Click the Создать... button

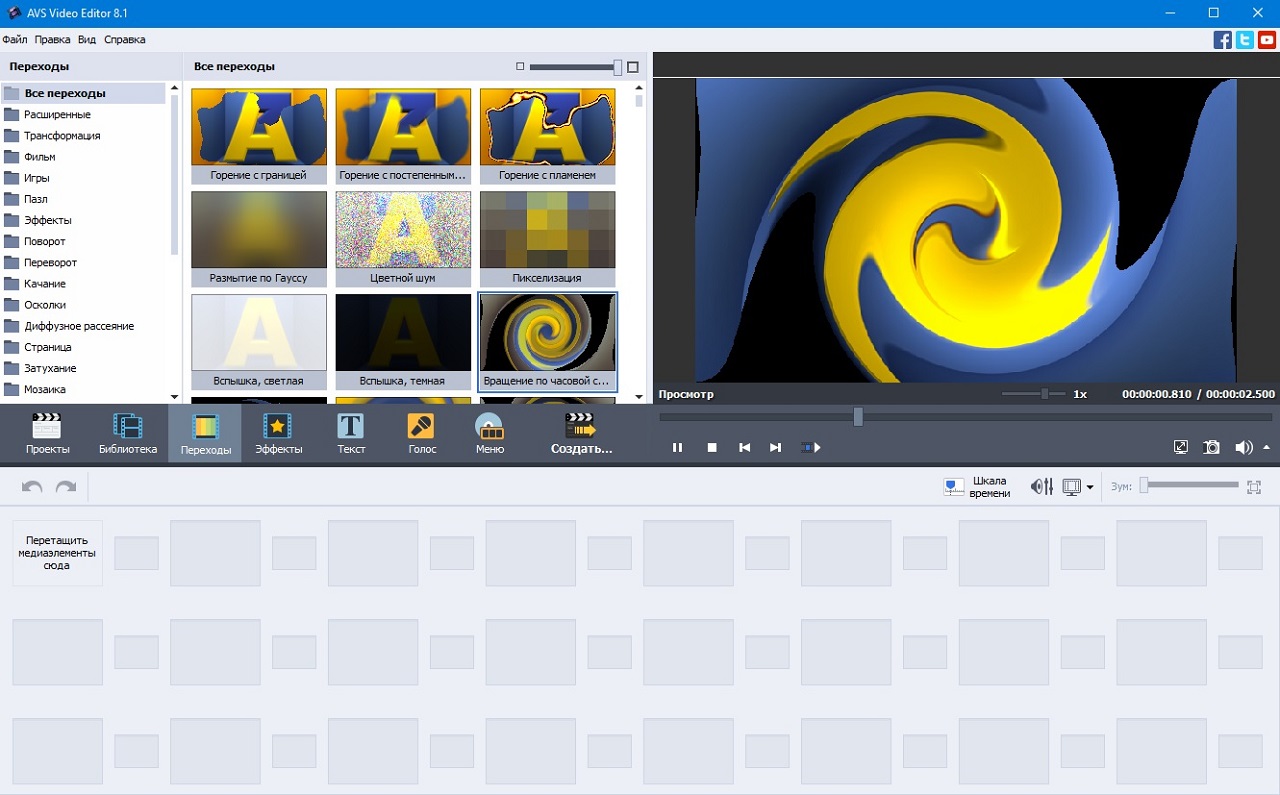(580, 434)
